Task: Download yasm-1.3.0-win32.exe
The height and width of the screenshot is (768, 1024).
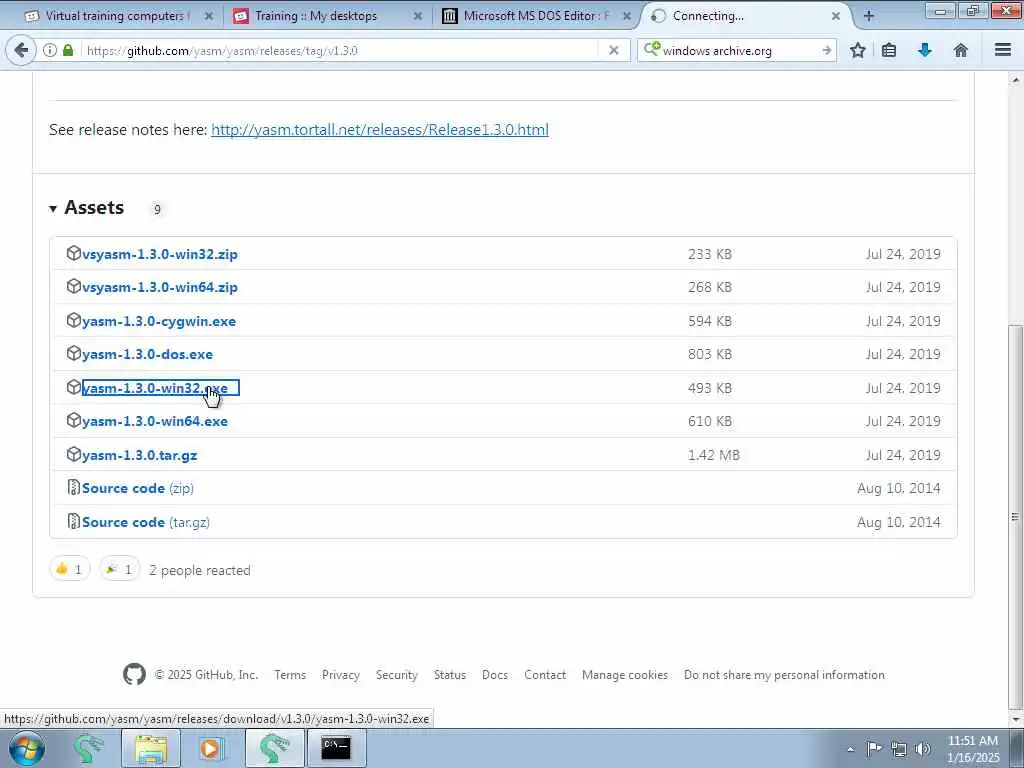Action: pos(155,388)
